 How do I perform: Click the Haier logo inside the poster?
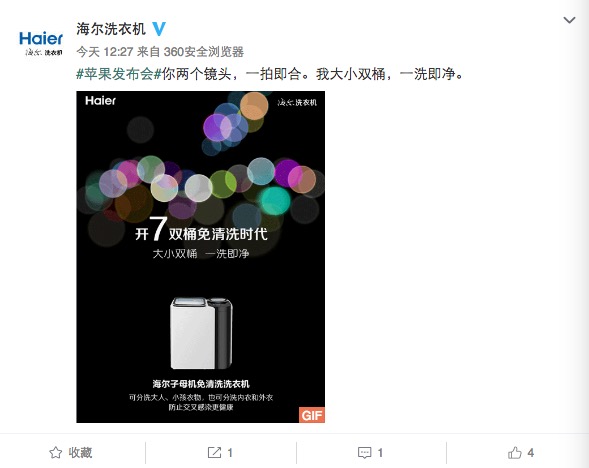point(100,101)
